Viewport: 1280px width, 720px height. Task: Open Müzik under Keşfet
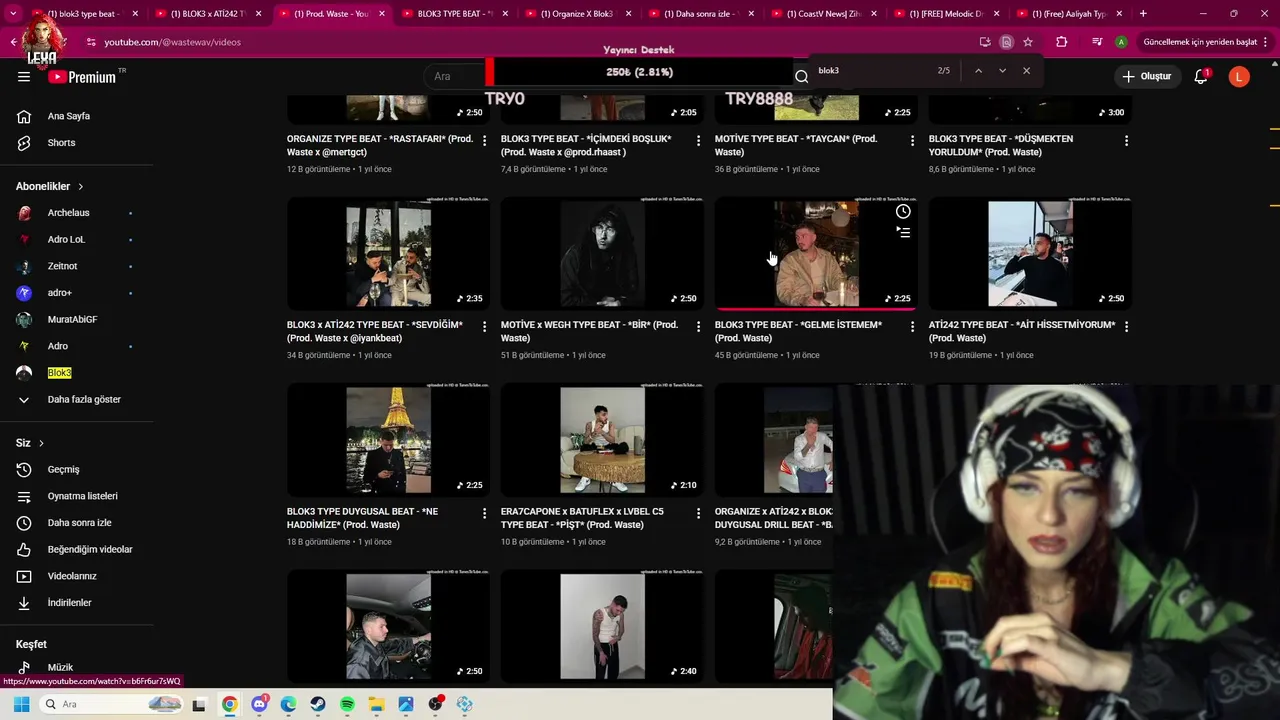pos(60,667)
